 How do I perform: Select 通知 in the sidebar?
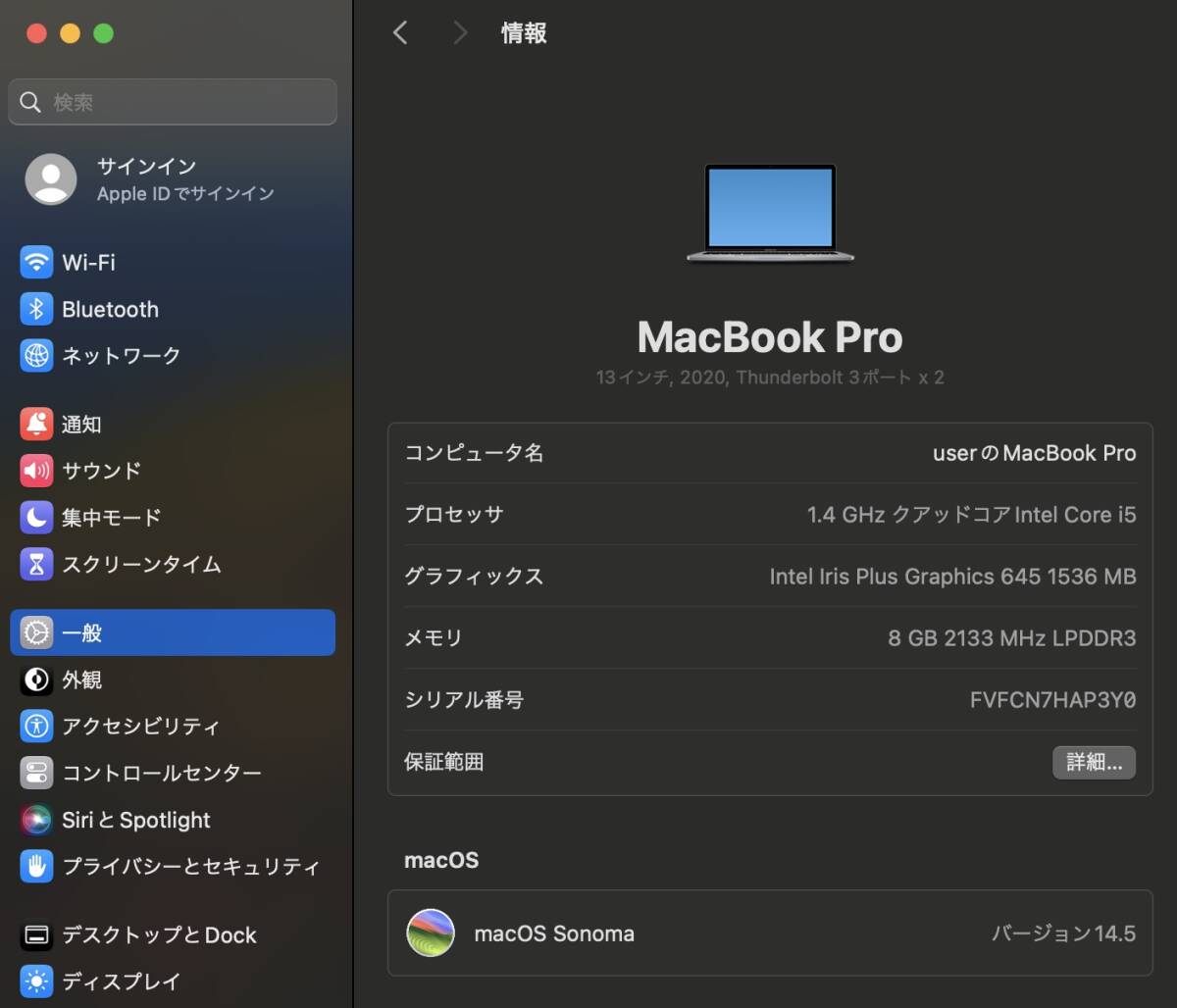click(173, 425)
